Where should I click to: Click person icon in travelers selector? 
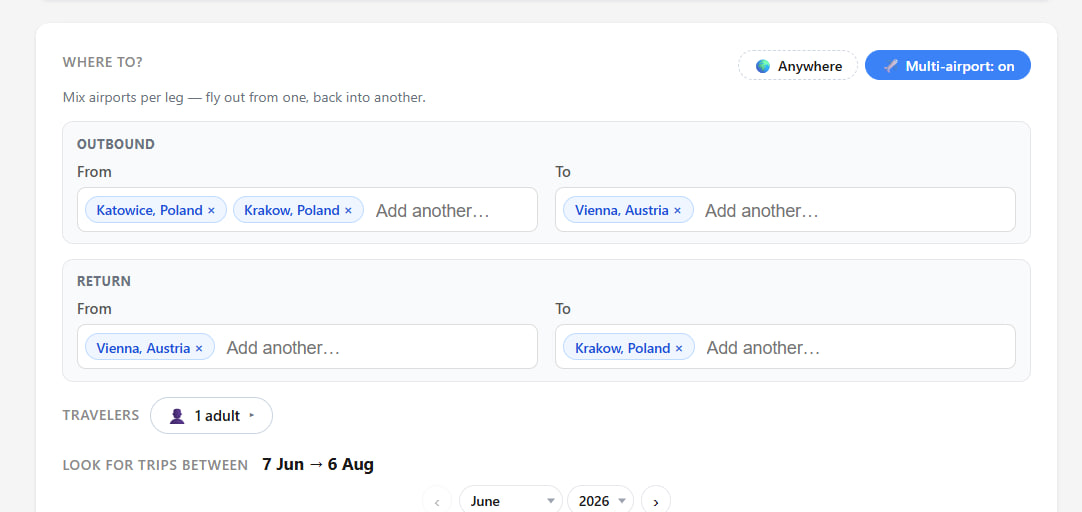[x=177, y=416]
